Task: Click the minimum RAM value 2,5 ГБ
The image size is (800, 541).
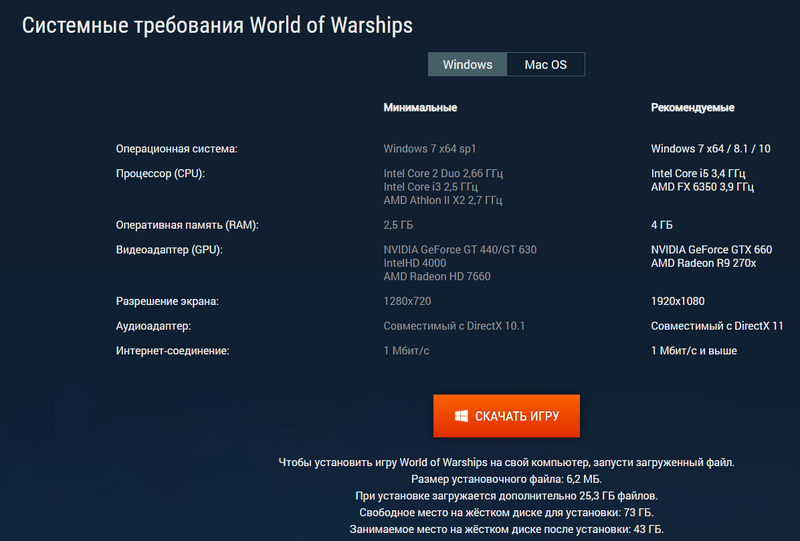Action: pyautogui.click(x=398, y=225)
